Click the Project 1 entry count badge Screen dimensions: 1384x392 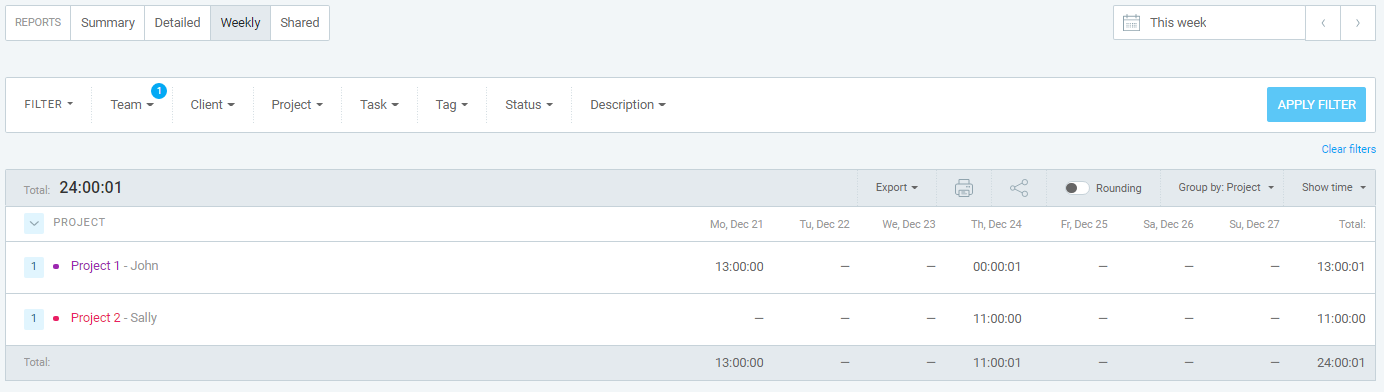pos(34,267)
